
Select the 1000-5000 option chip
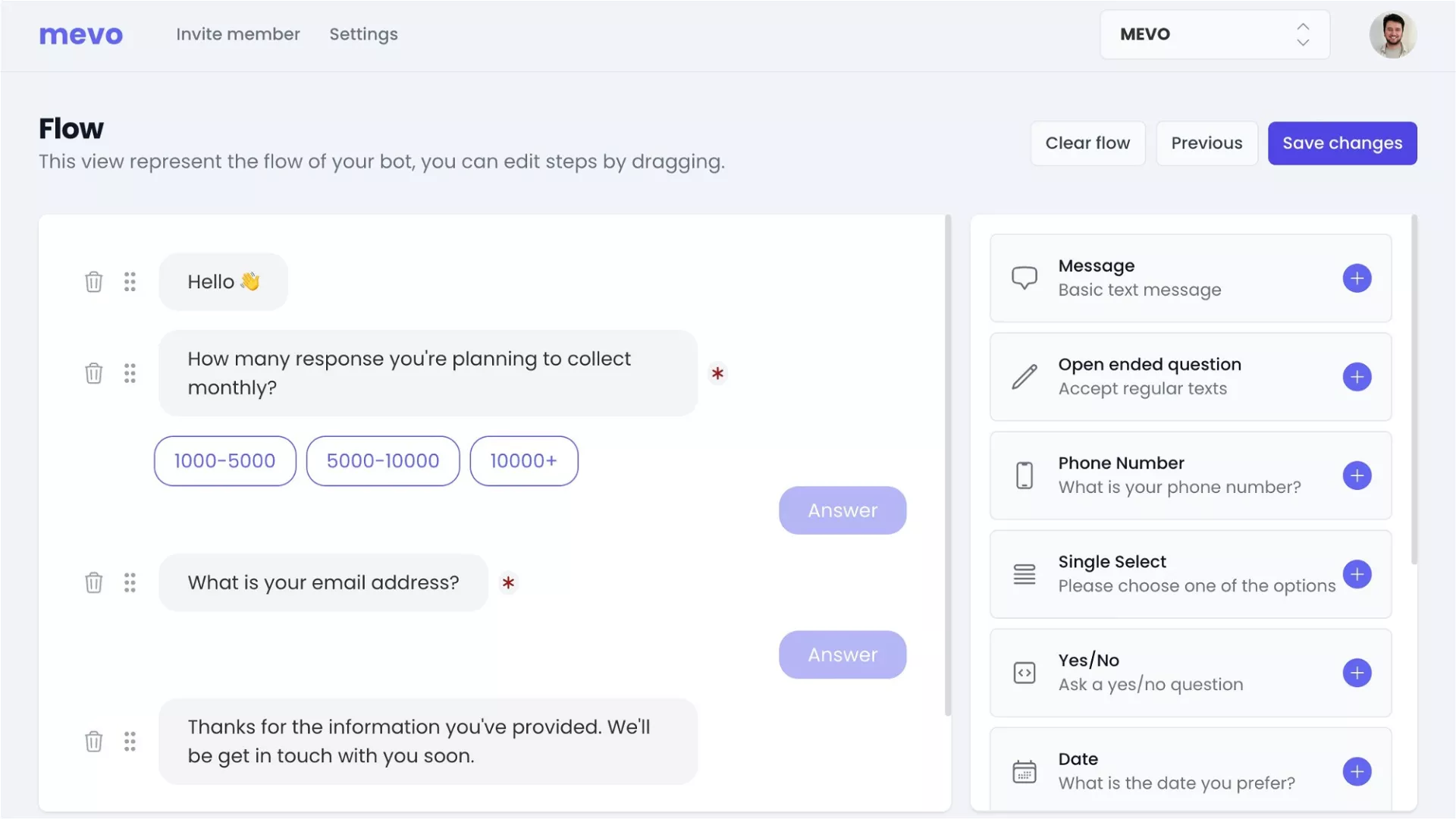pyautogui.click(x=224, y=460)
